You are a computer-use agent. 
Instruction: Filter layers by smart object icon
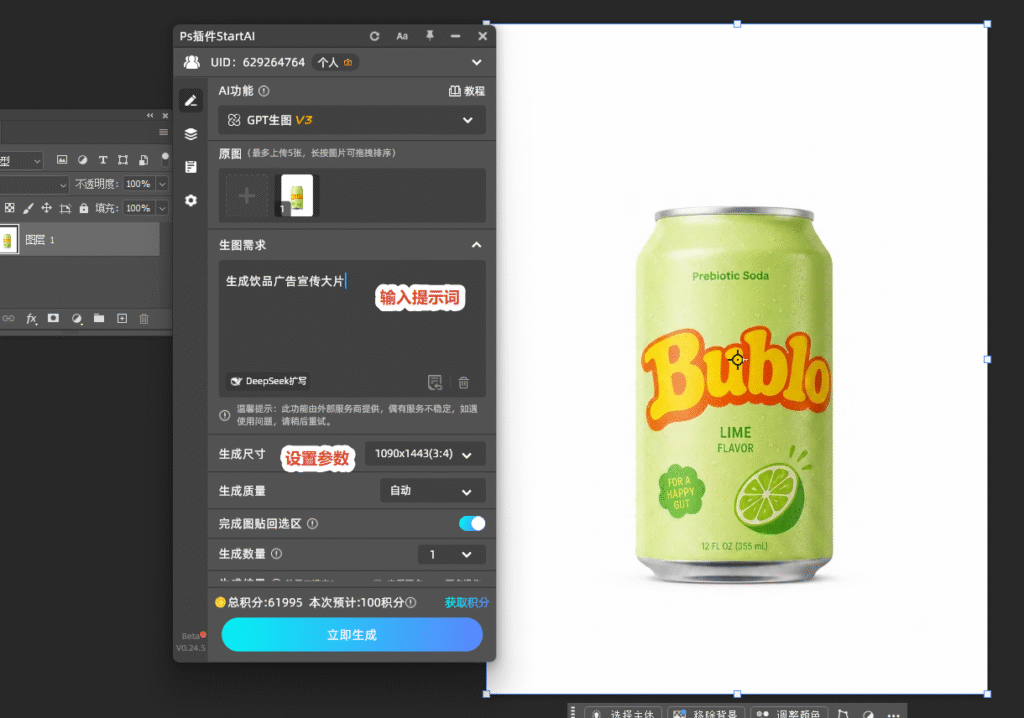click(x=144, y=159)
